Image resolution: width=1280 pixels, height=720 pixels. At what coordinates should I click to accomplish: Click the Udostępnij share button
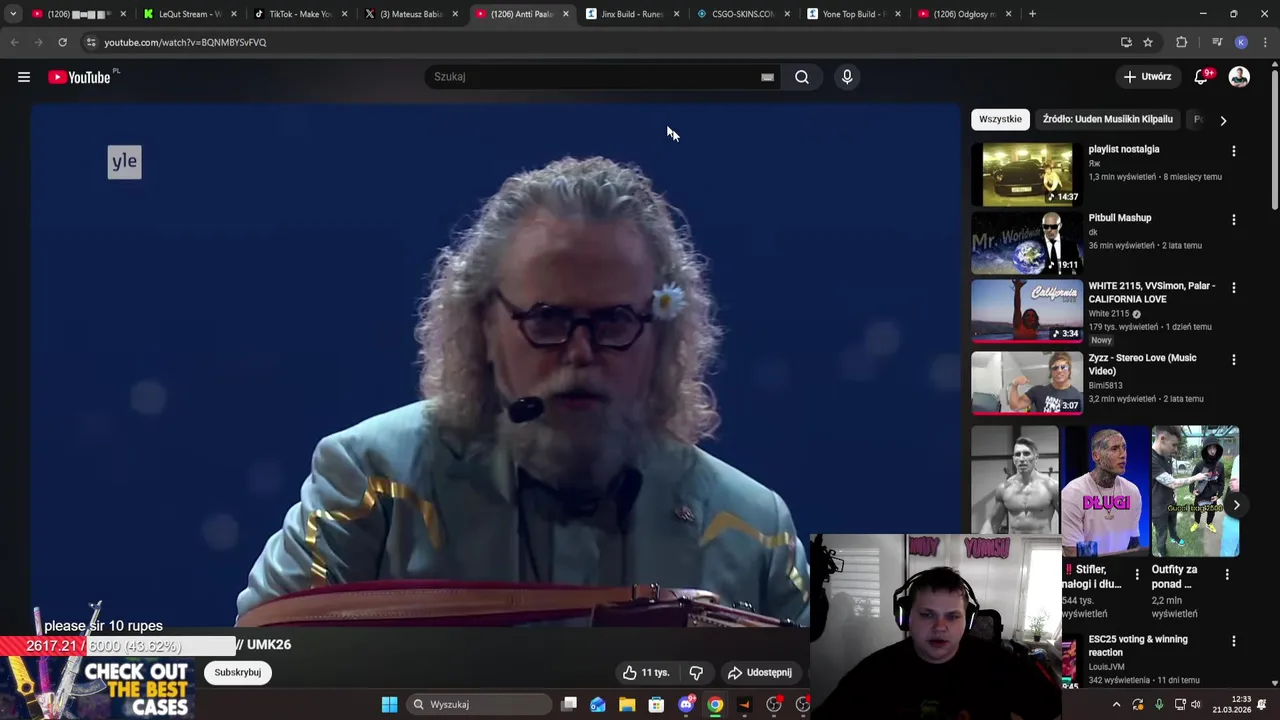(760, 673)
